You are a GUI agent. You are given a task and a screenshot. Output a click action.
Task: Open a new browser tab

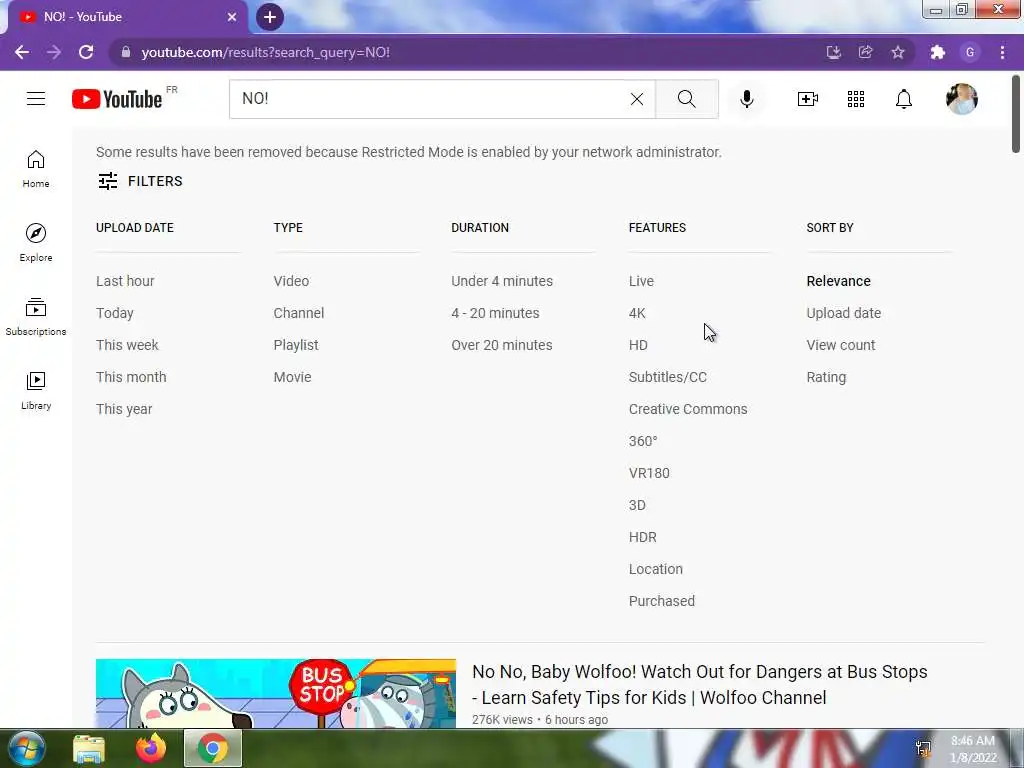click(x=270, y=17)
